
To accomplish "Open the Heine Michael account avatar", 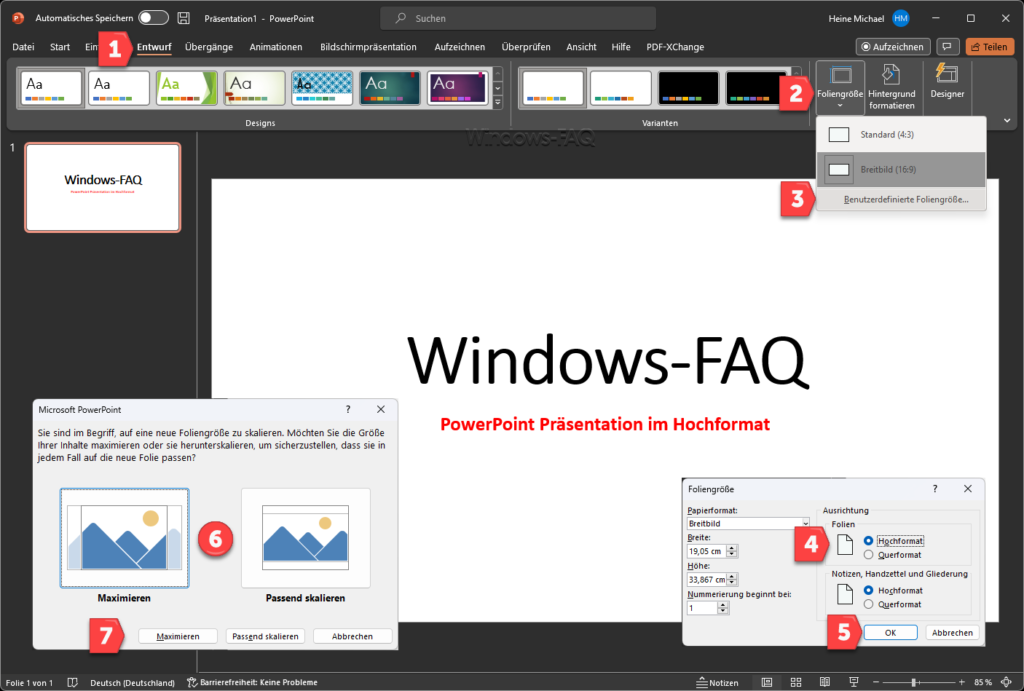I will [901, 18].
